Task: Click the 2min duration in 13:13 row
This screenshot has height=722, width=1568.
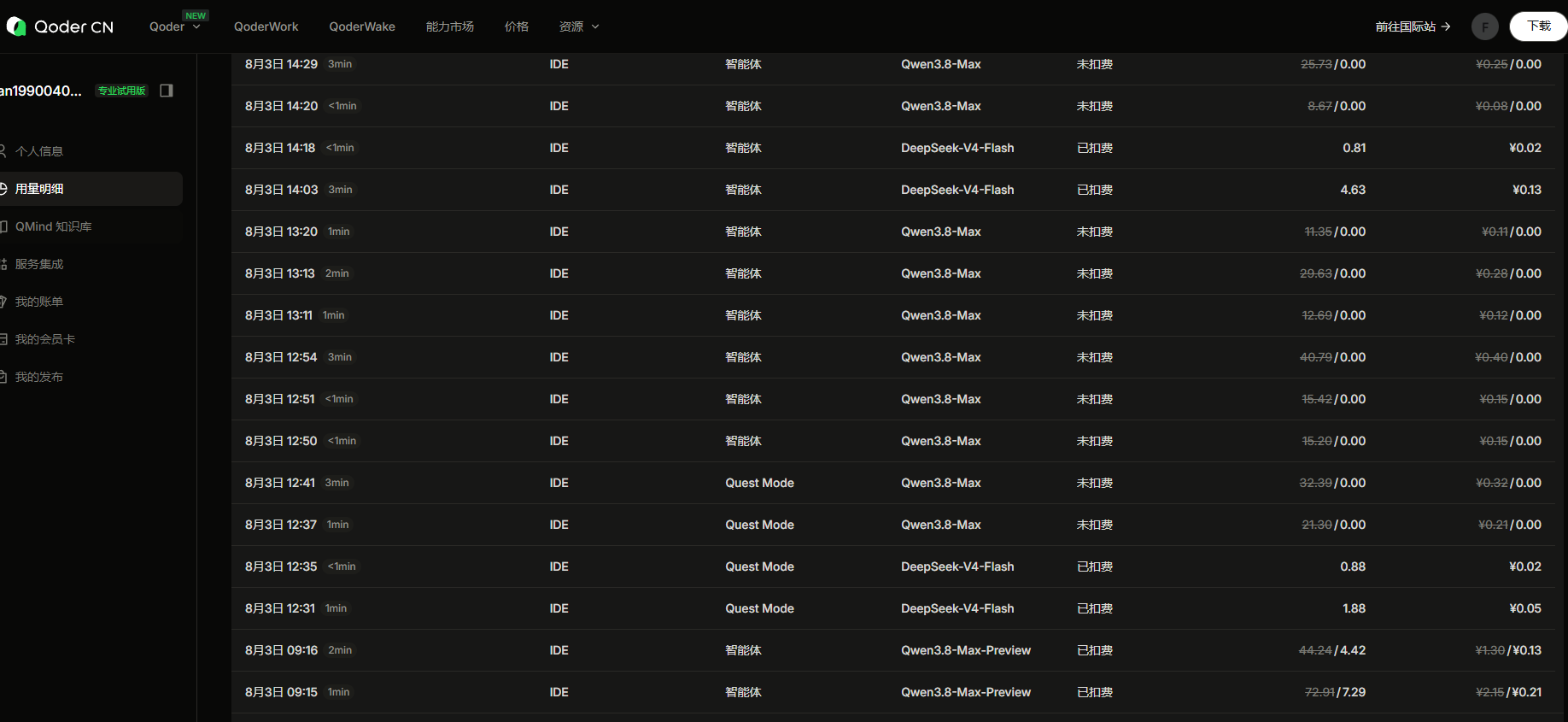Action: (337, 273)
